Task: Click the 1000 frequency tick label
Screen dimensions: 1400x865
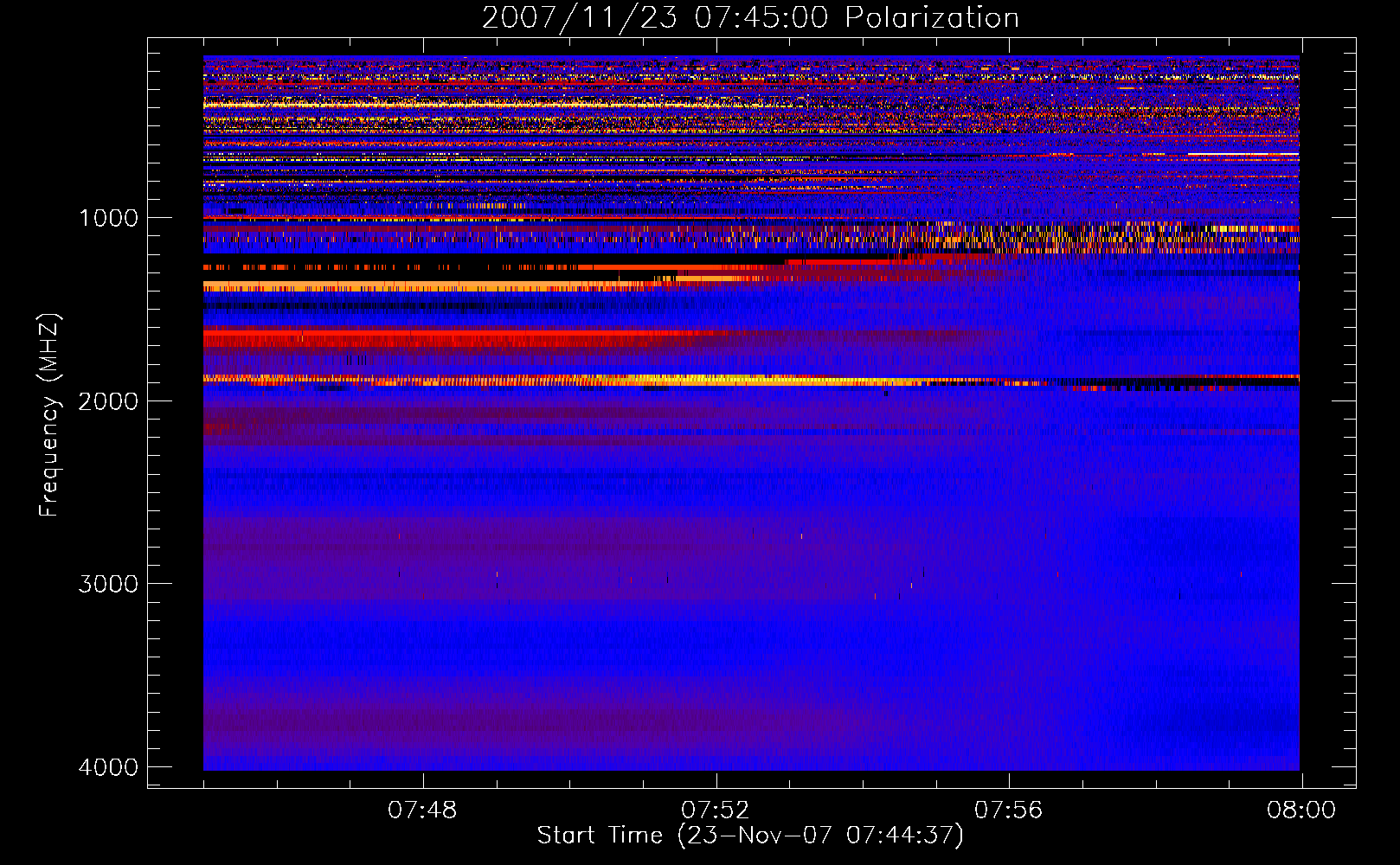Action: 108,218
